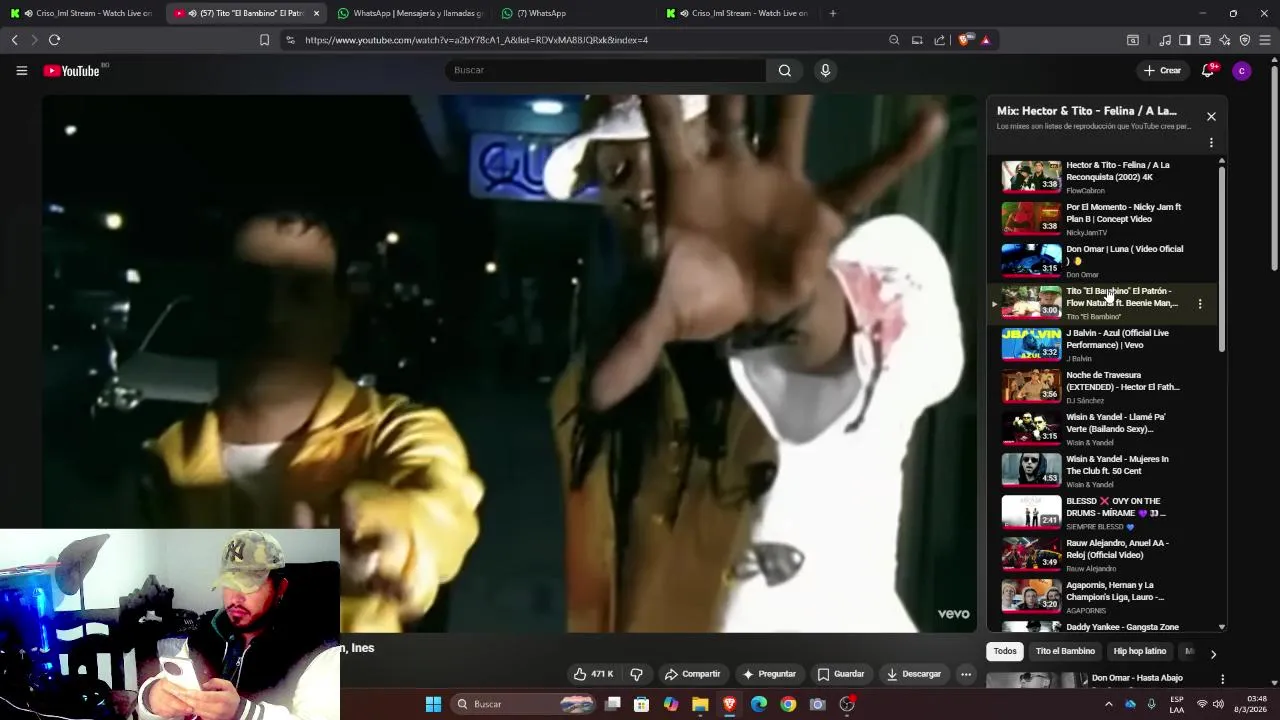
Task: Open YouTube notifications bell
Action: (1208, 70)
